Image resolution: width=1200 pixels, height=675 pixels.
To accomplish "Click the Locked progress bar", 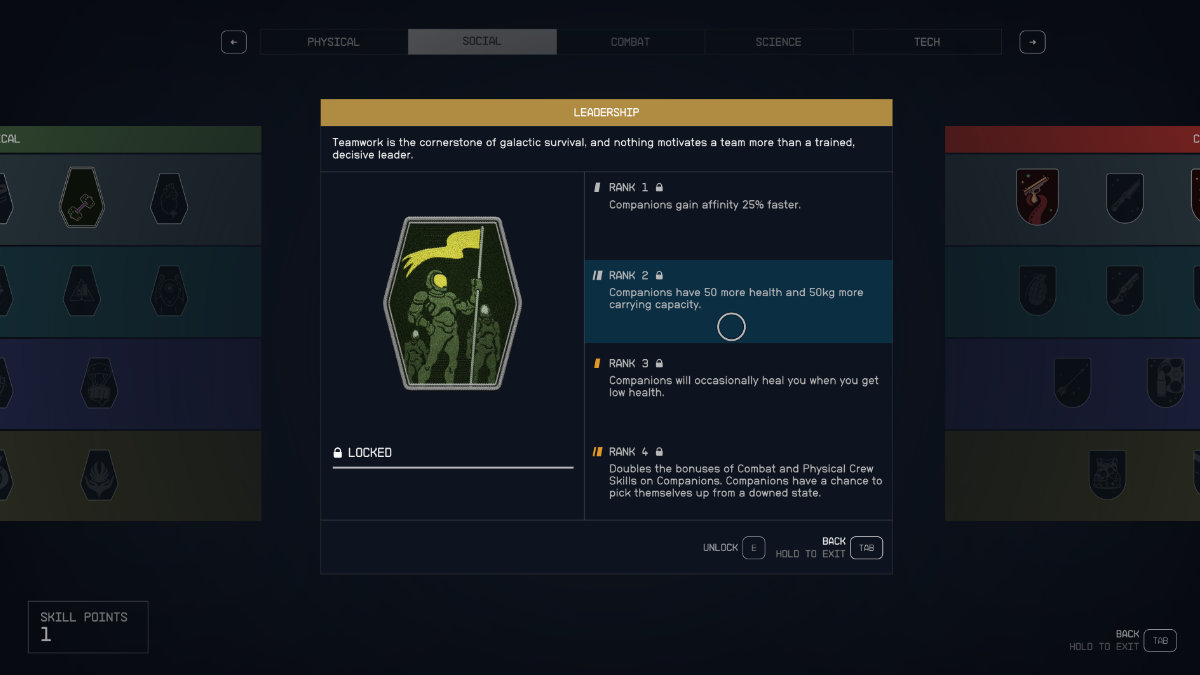I will 453,467.
